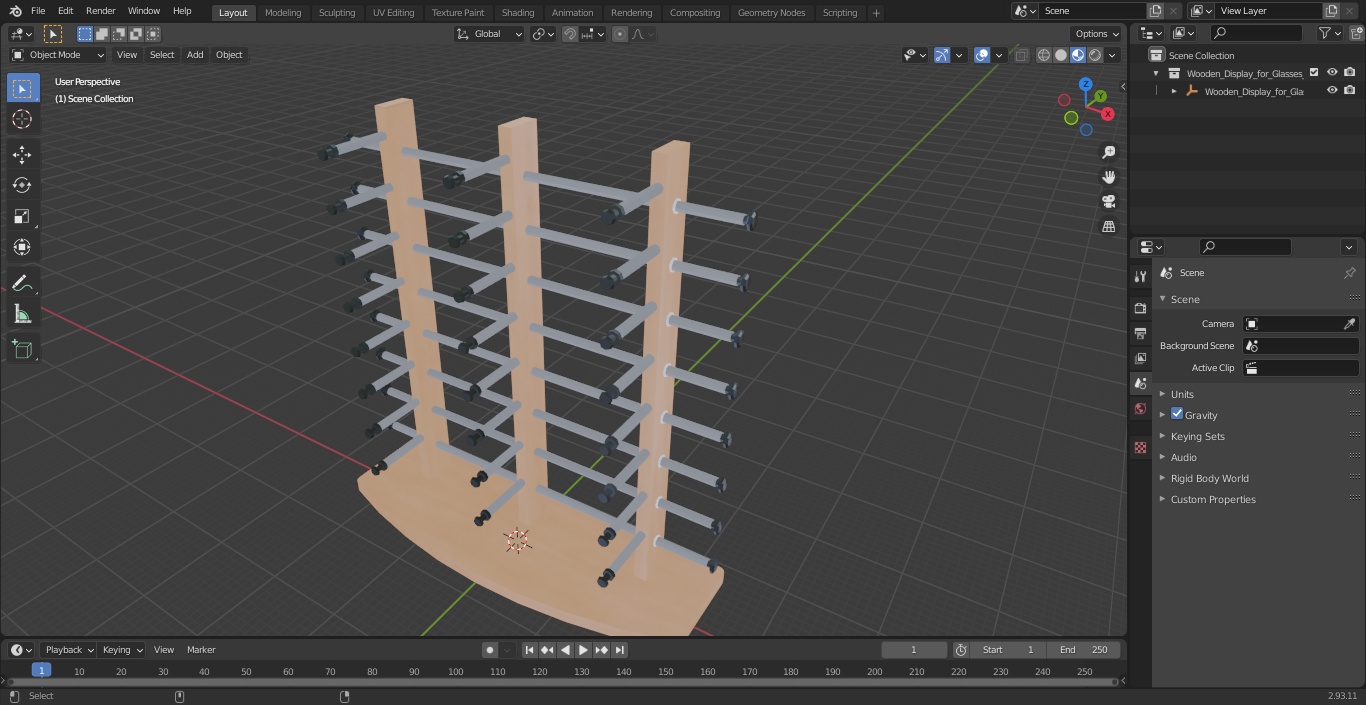Image resolution: width=1366 pixels, height=705 pixels.
Task: Activate the Annotate tool
Action: [22, 283]
